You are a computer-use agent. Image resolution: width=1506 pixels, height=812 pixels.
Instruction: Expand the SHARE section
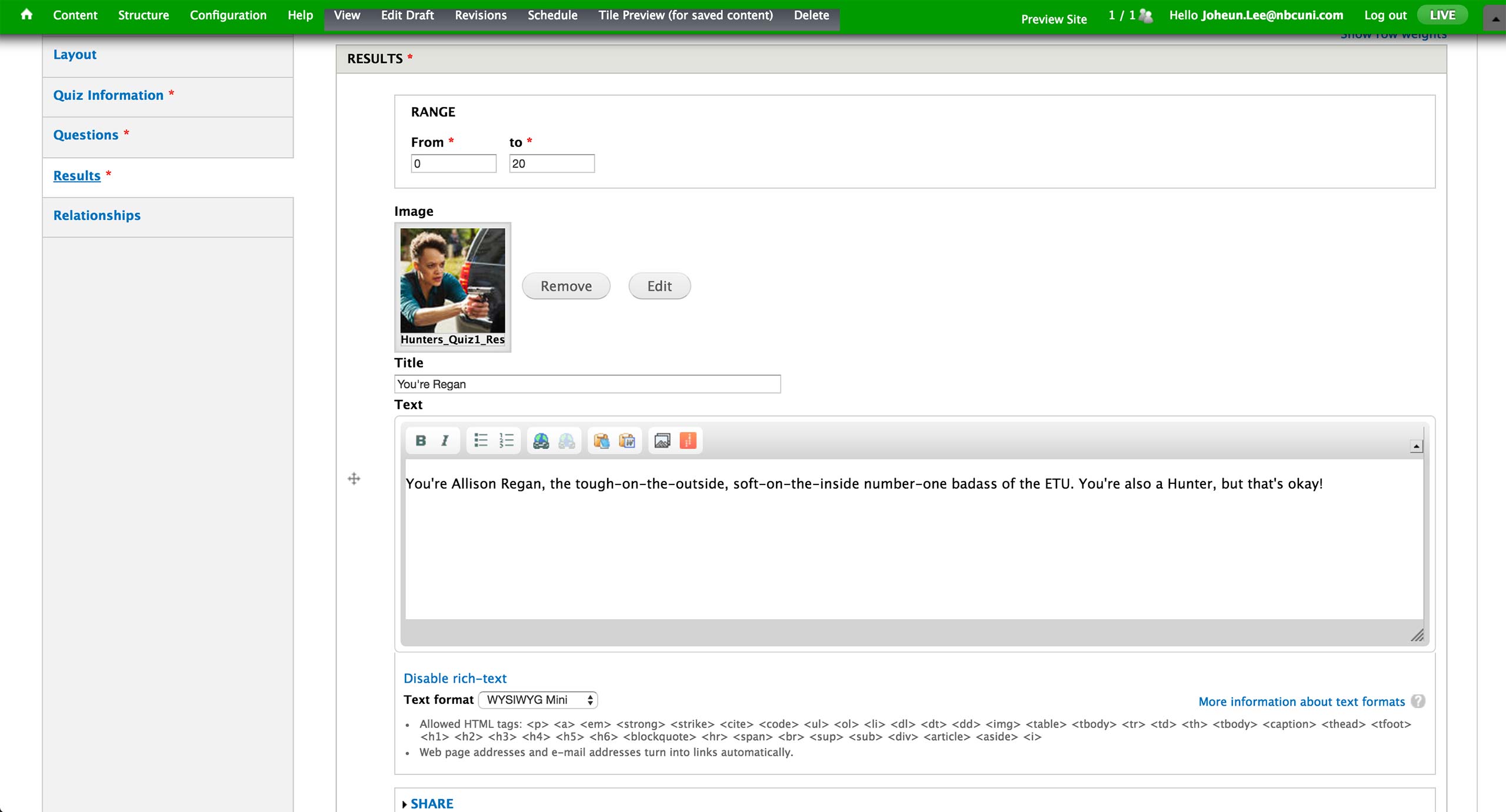pos(431,804)
